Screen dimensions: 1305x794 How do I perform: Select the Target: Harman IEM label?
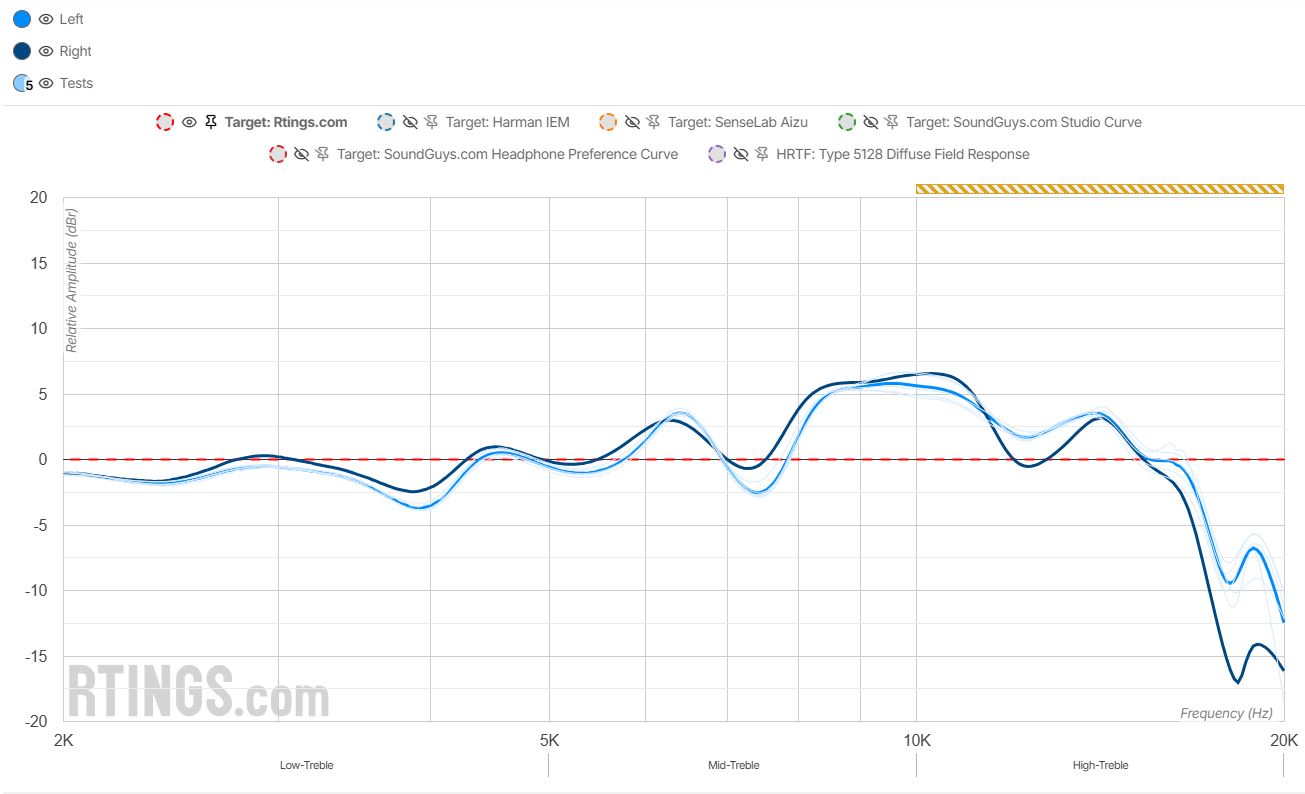click(x=507, y=122)
